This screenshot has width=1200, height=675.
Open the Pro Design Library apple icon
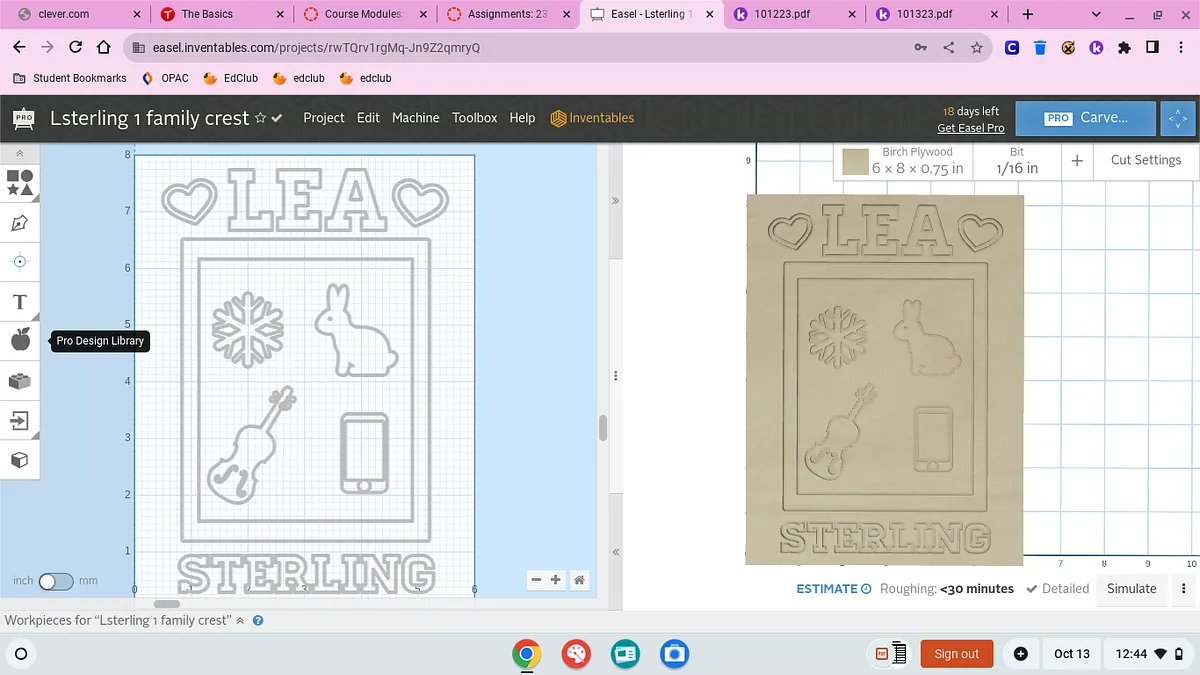[20, 341]
